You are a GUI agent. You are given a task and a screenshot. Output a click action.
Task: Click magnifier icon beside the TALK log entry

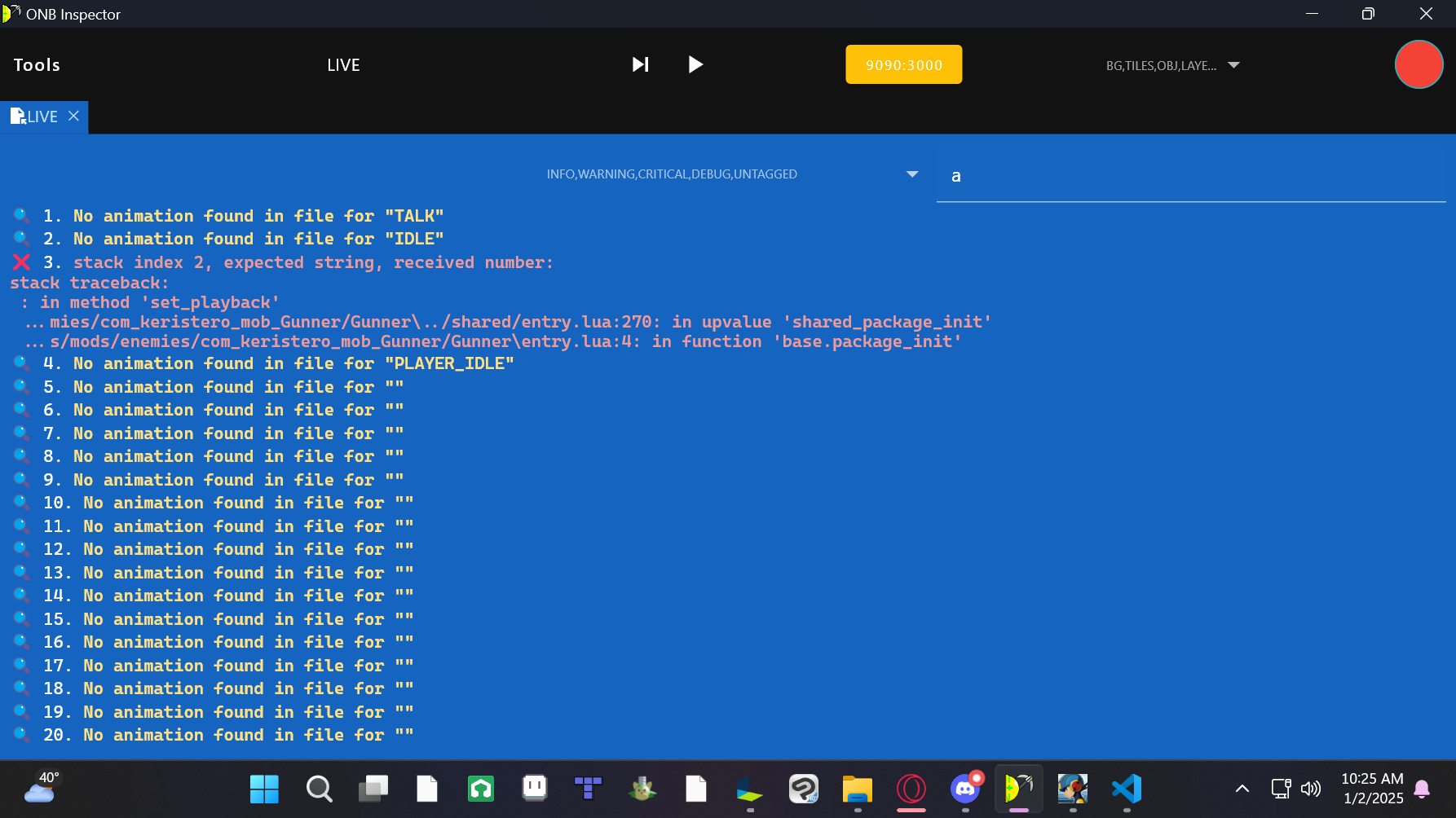(21, 216)
